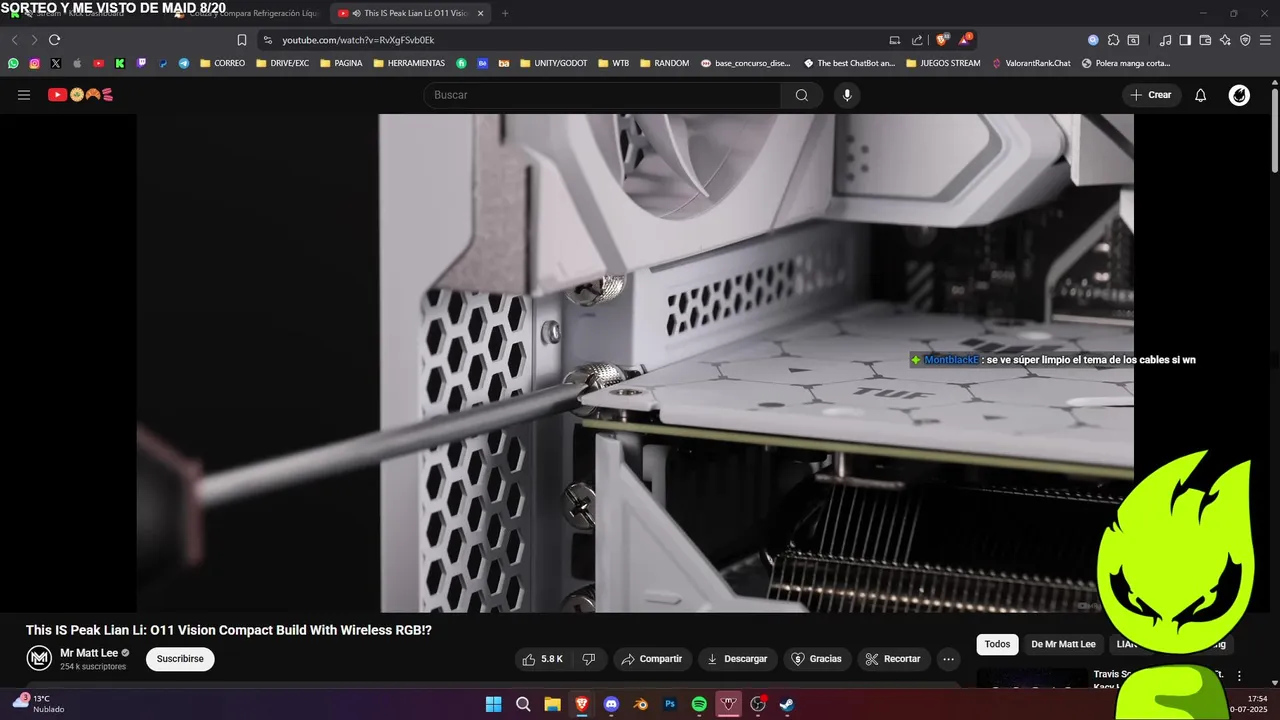
Task: Toggle the browser sidebar panel
Action: 1185,40
